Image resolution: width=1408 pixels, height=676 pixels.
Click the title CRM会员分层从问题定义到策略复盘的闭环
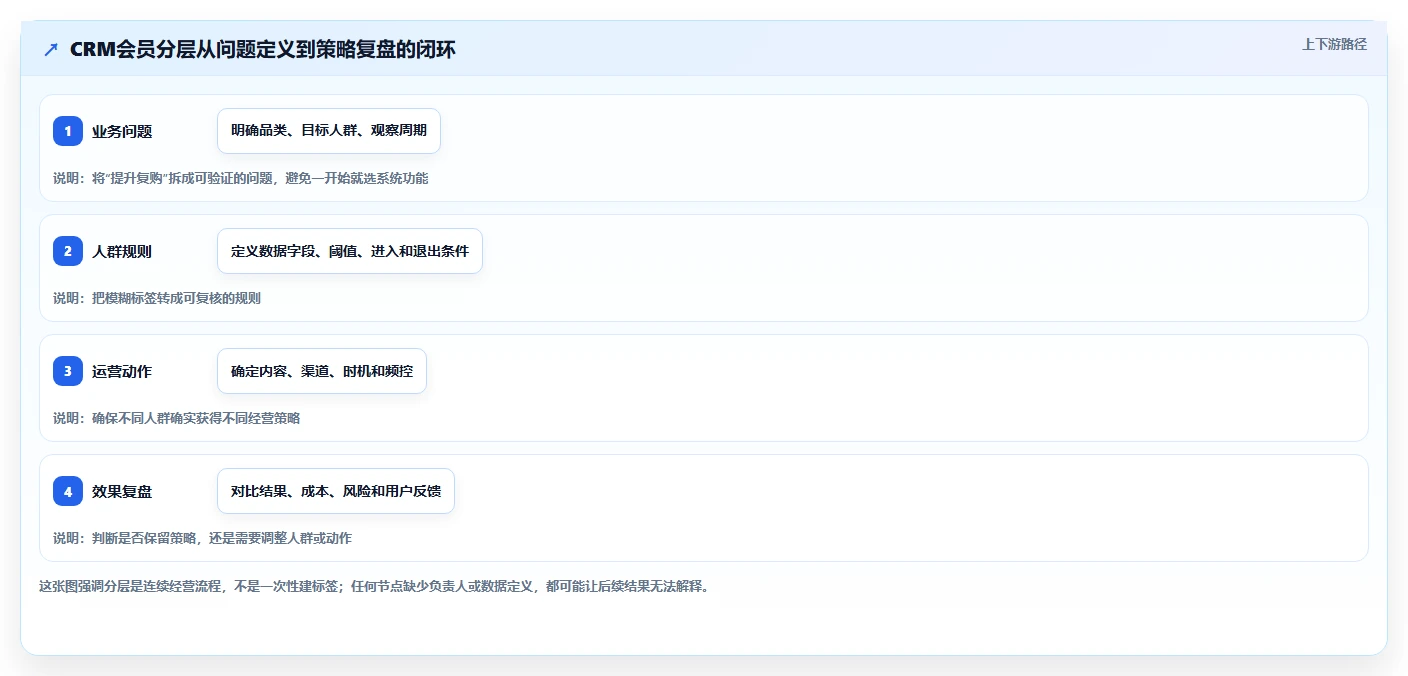tap(263, 50)
